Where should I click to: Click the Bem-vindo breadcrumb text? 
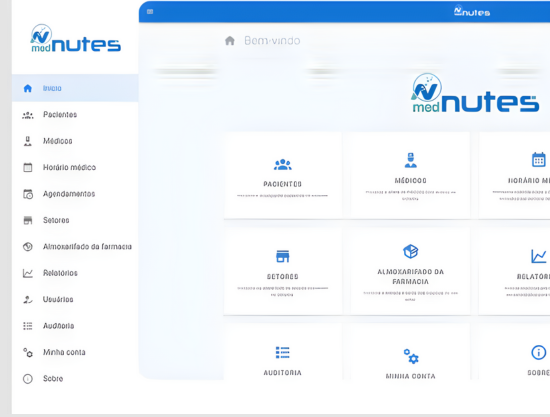[x=272, y=41]
